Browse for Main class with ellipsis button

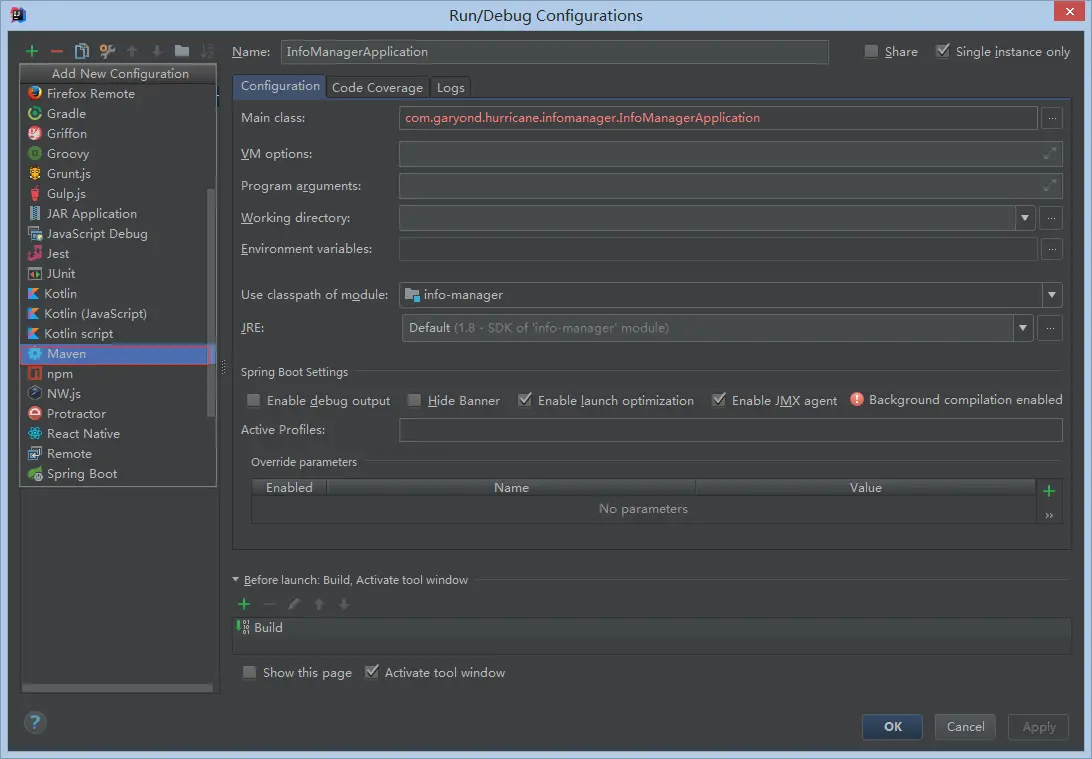pos(1052,118)
